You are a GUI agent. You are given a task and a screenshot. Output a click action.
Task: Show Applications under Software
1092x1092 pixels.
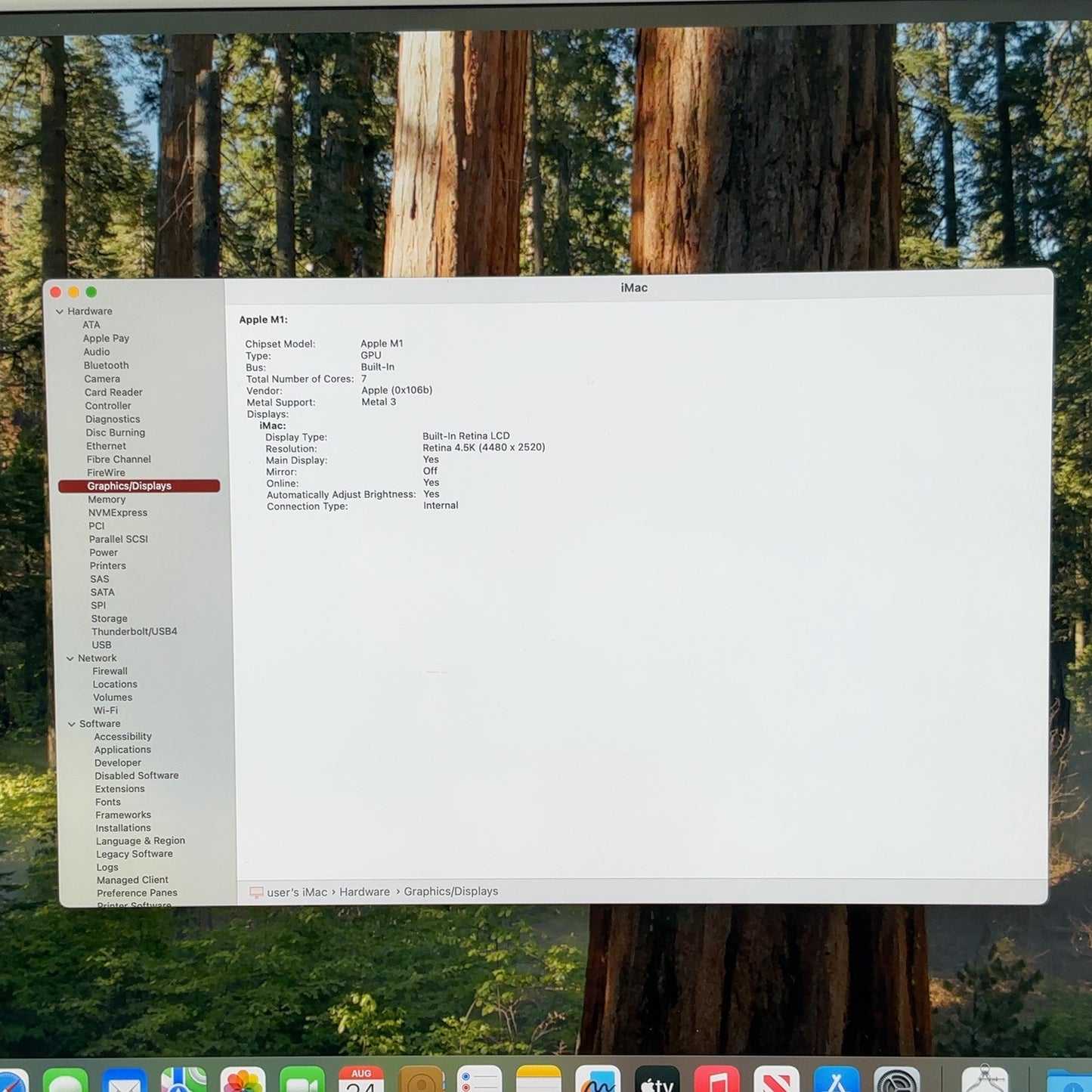122,750
